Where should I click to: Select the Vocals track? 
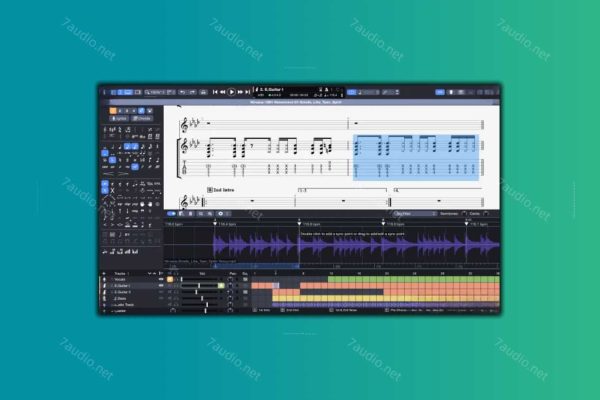tap(120, 279)
